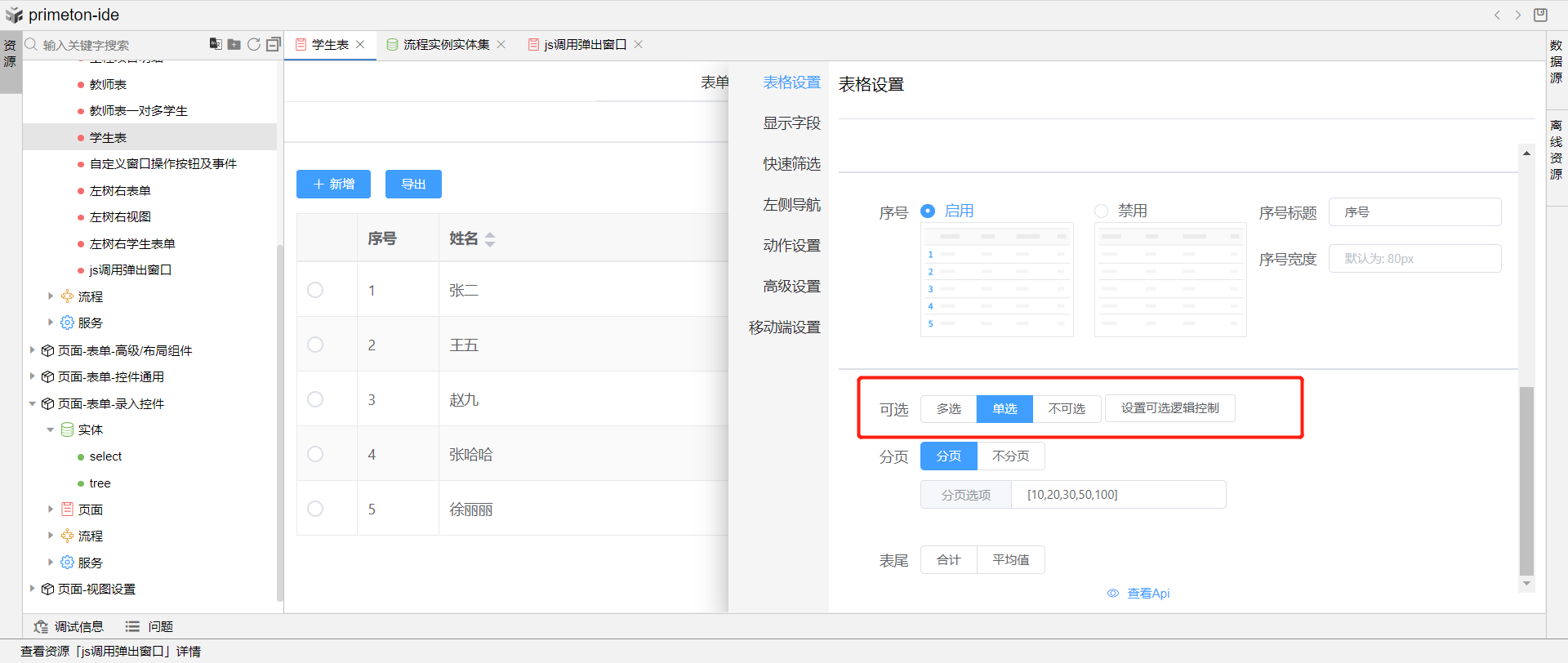The image size is (1568, 663).
Task: Collapse the 页面-表单-录入控件 node
Action: [x=33, y=403]
